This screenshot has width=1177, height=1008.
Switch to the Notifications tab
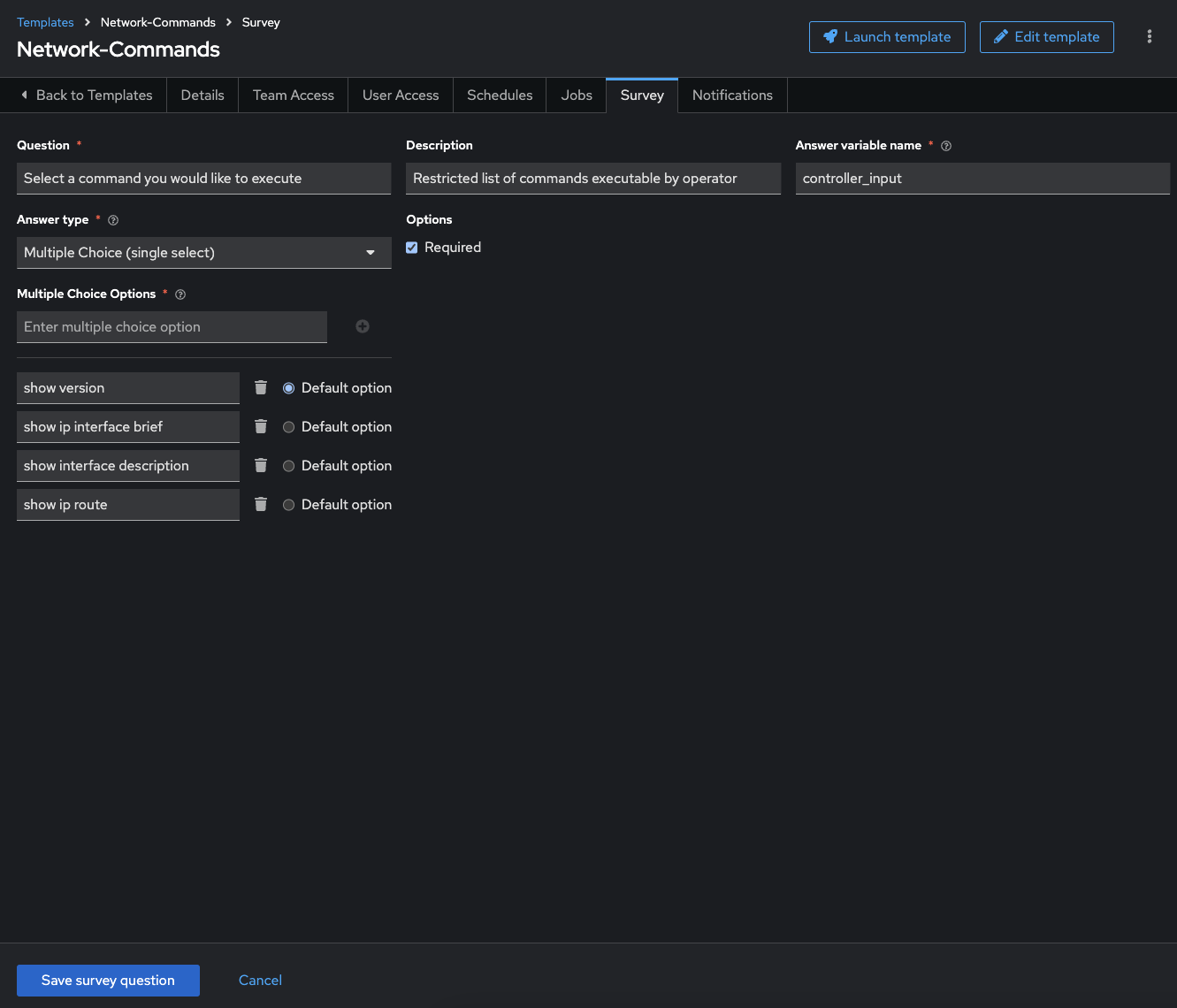[x=732, y=95]
